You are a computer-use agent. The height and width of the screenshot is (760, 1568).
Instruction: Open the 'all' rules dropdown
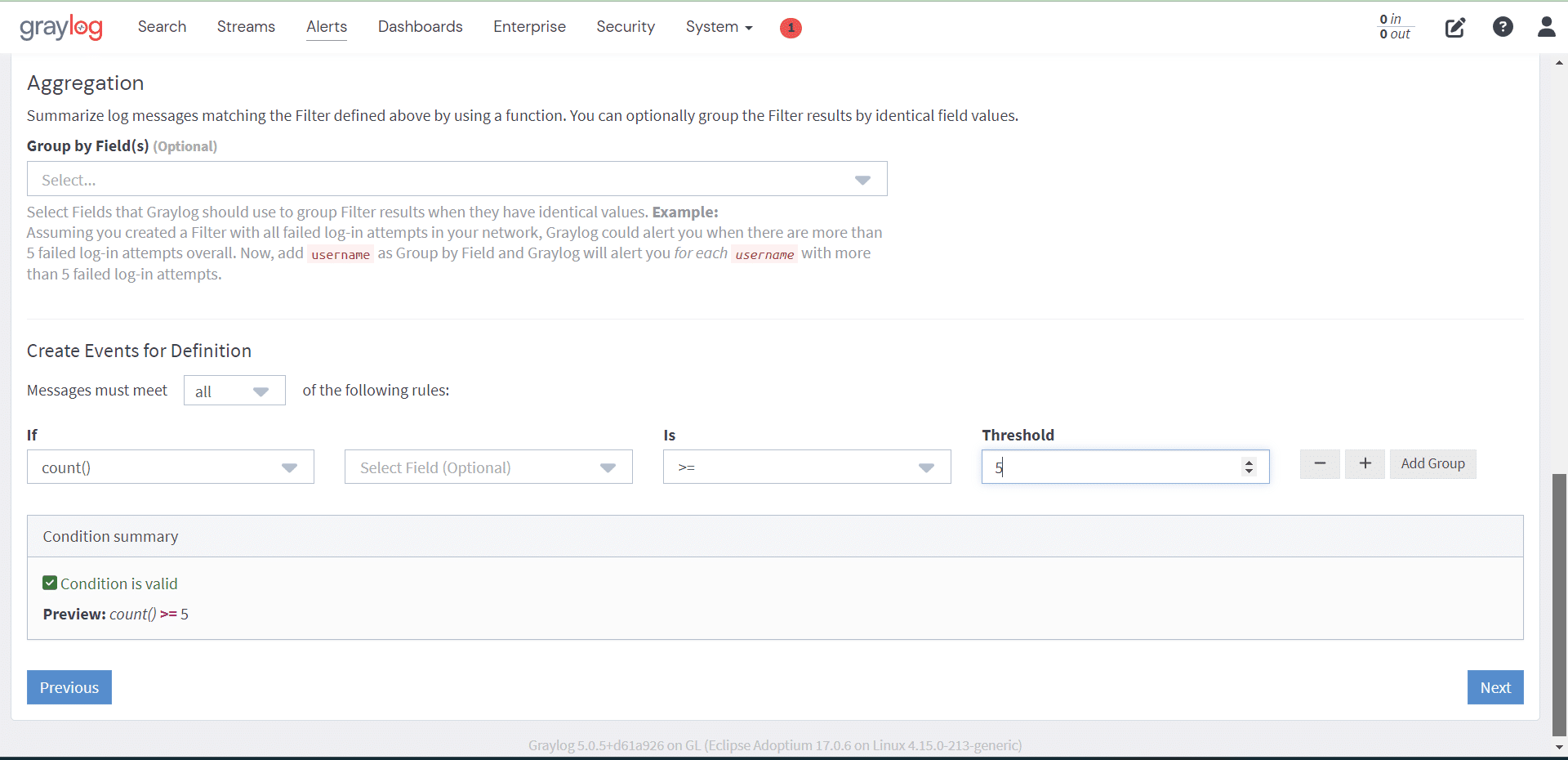234,391
